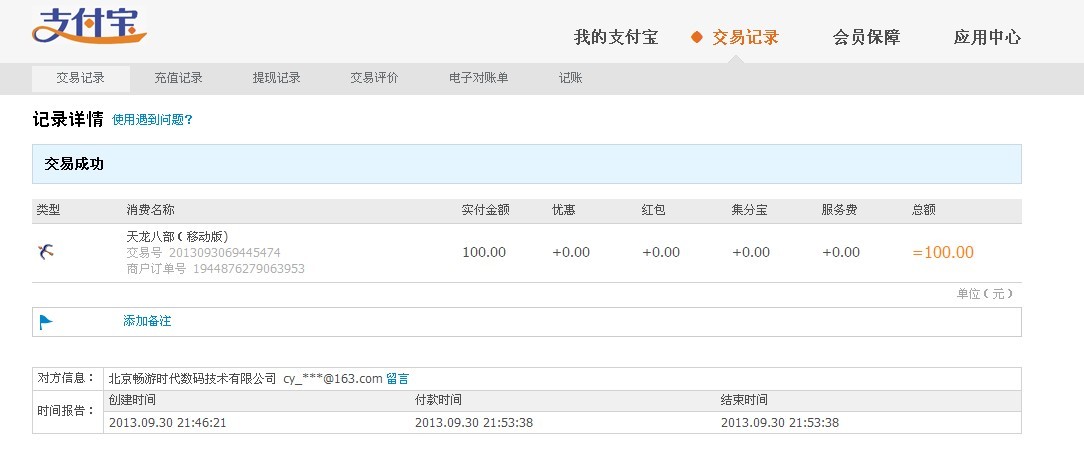This screenshot has width=1084, height=459.
Task: Click the 创建时间 header
Action: pyautogui.click(x=133, y=400)
